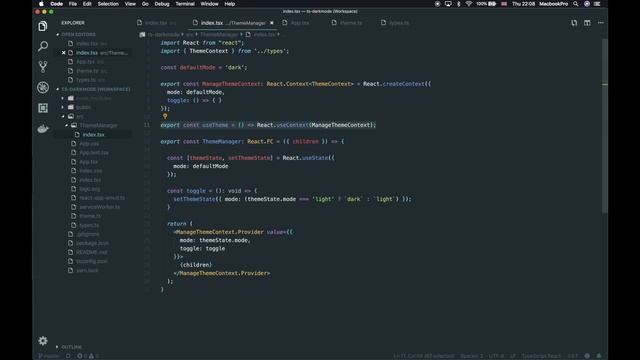The width and height of the screenshot is (640, 360).
Task: Select index.tsx under the ThemeManager folder
Action: (x=93, y=135)
